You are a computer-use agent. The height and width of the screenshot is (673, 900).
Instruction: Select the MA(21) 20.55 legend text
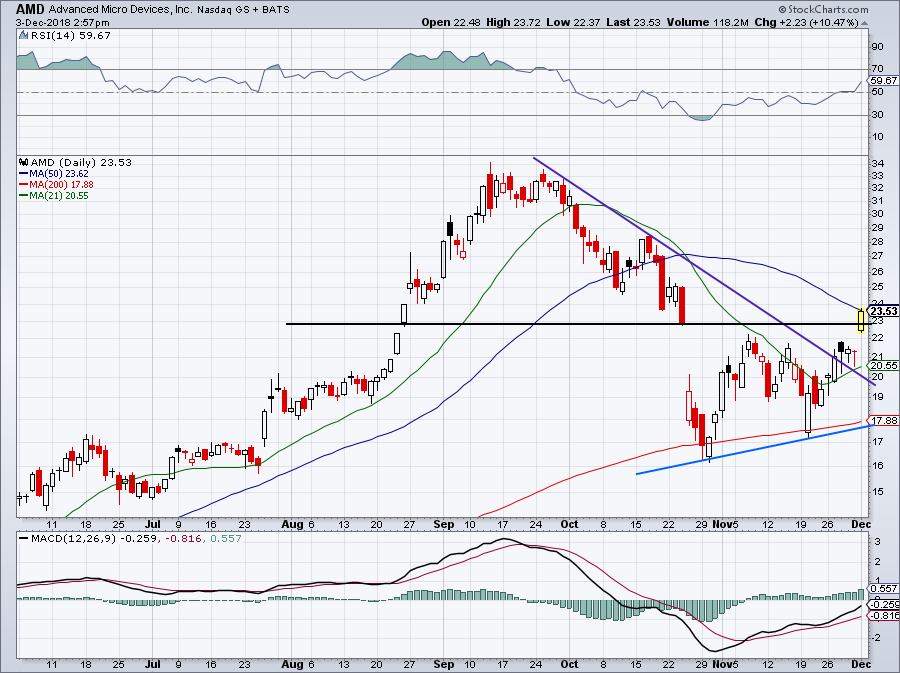click(59, 196)
